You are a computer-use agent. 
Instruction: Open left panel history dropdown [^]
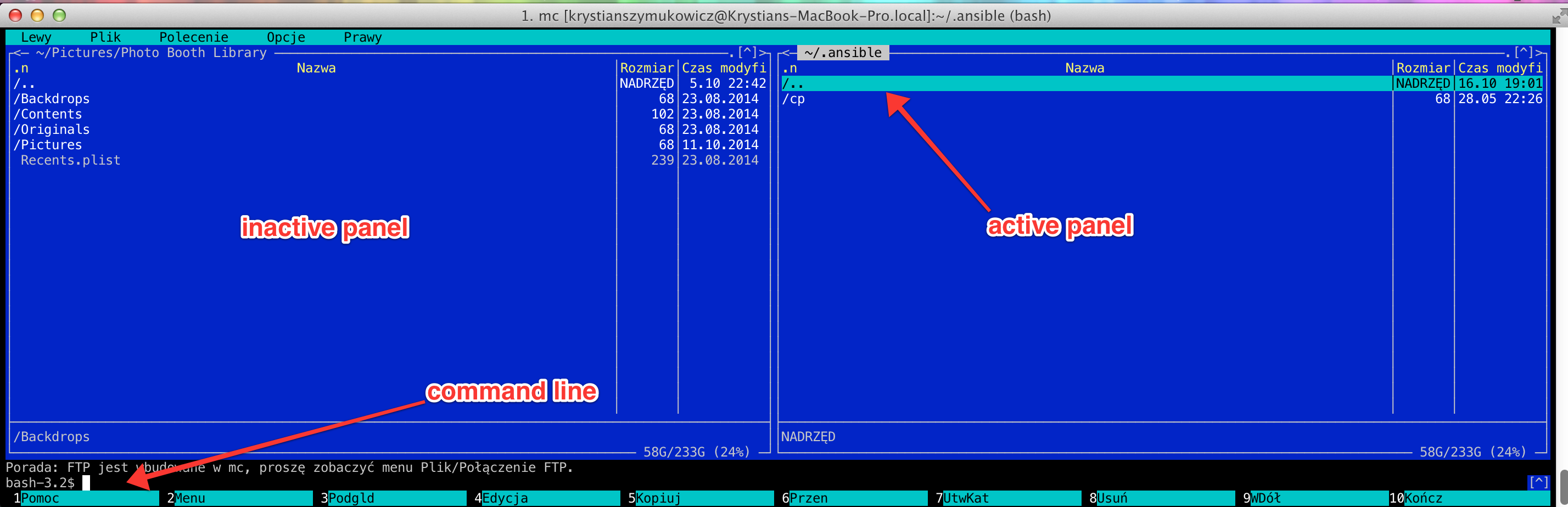pyautogui.click(x=747, y=53)
